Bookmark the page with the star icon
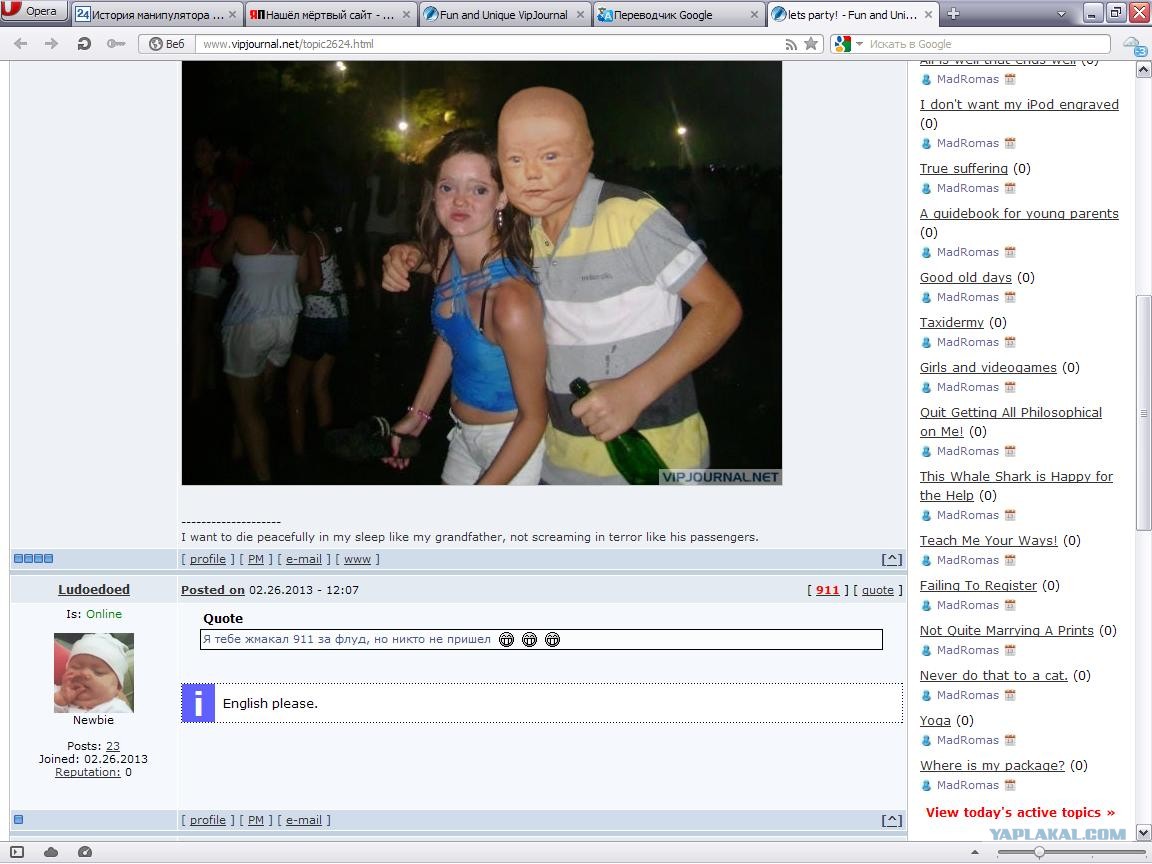The image size is (1152, 864). click(810, 44)
